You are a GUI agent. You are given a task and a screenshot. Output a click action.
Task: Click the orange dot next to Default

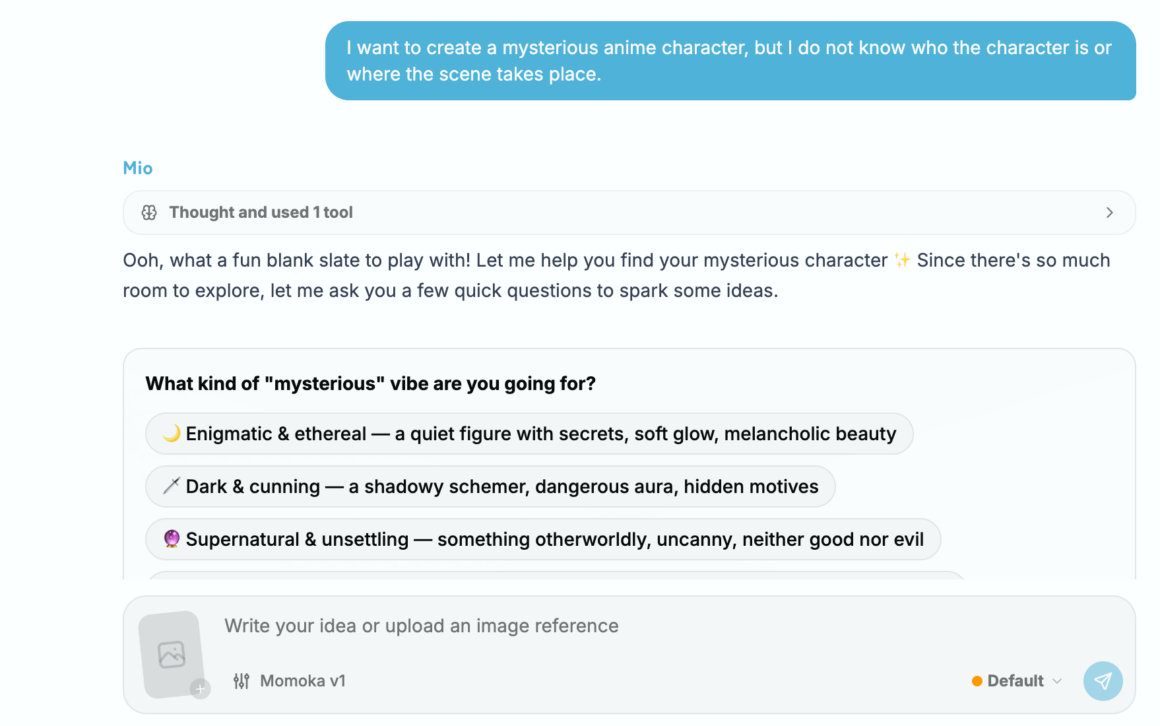[x=977, y=681]
